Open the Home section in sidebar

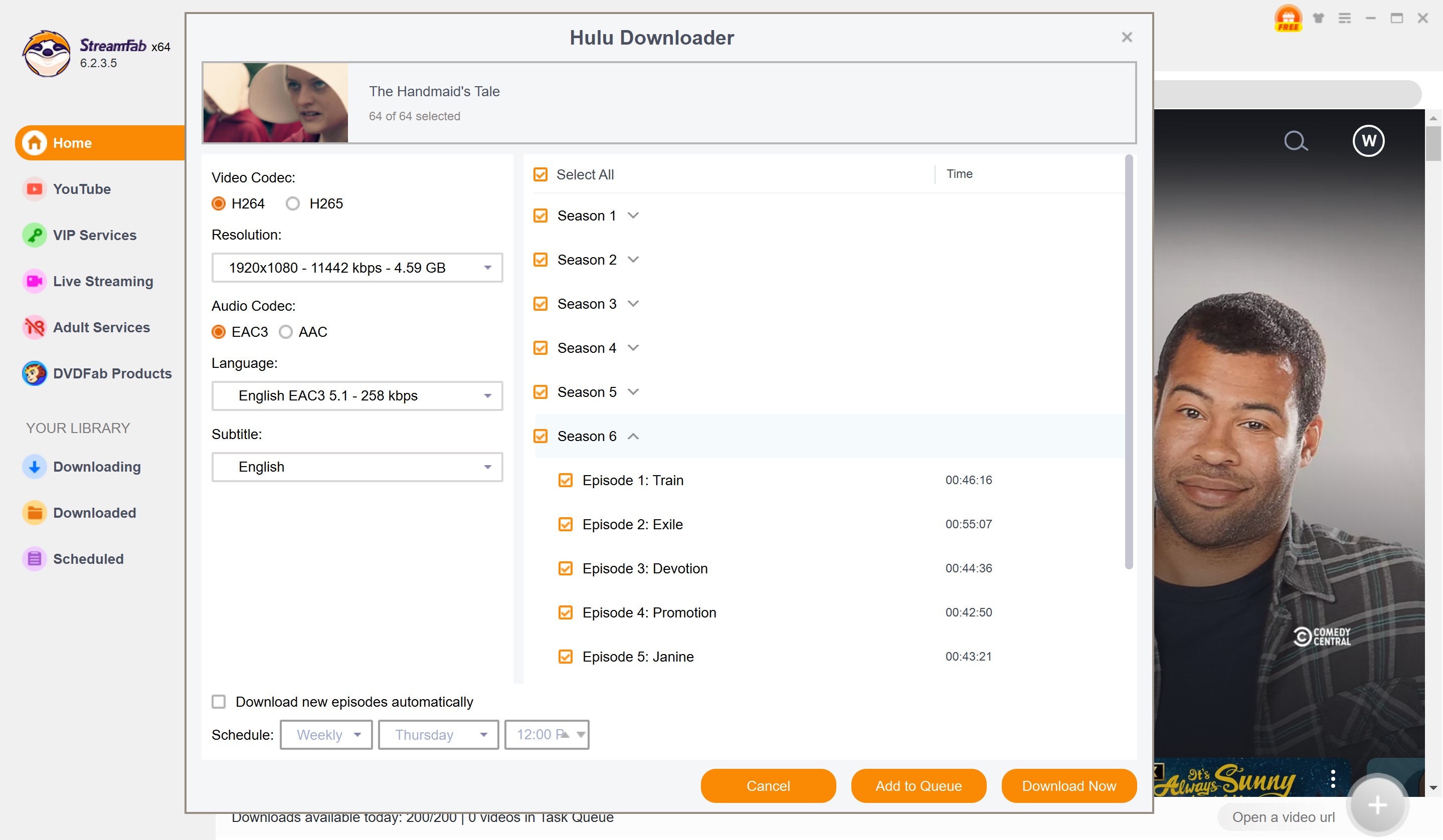[100, 143]
